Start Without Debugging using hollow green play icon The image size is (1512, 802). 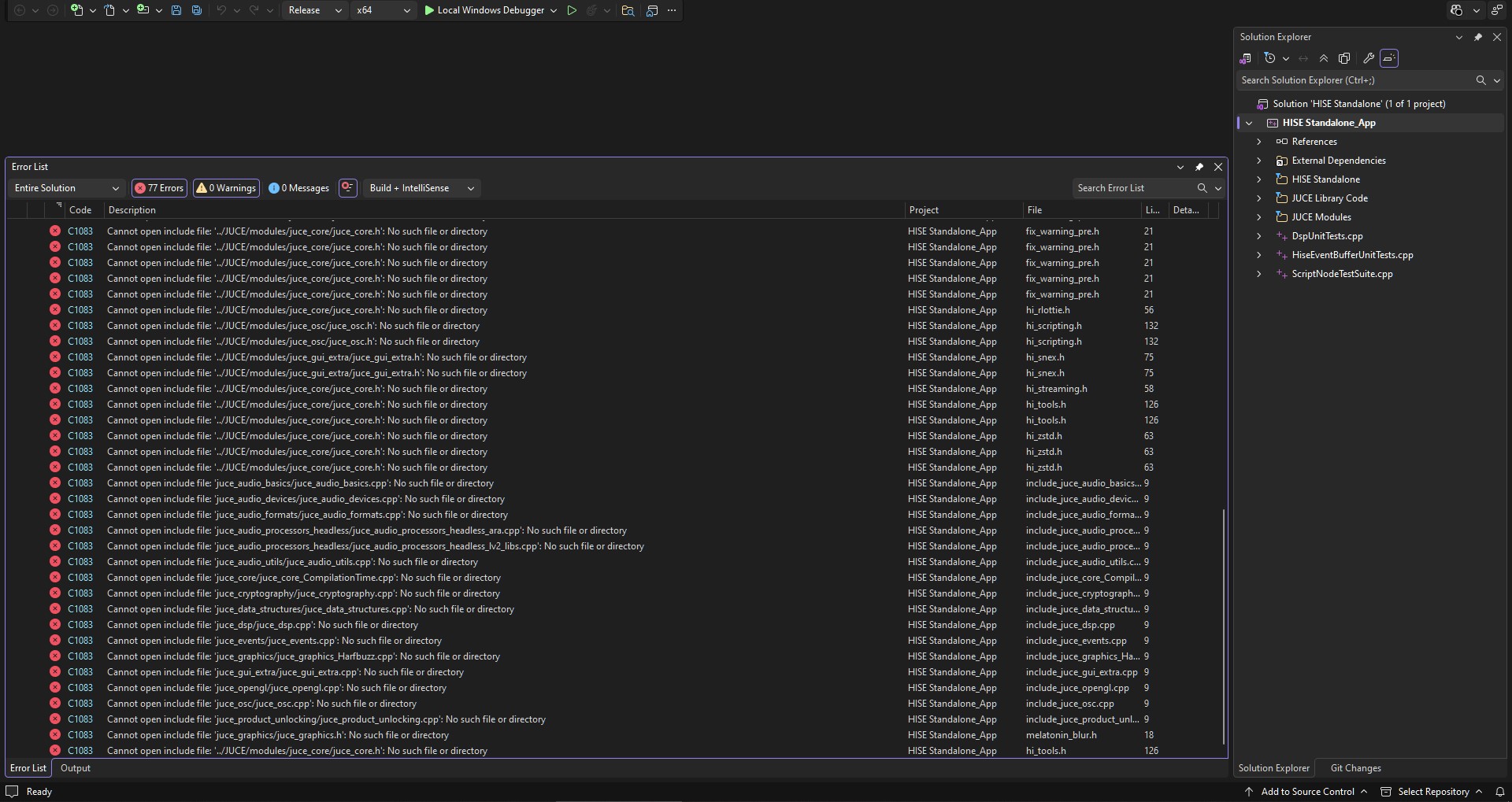(x=572, y=10)
